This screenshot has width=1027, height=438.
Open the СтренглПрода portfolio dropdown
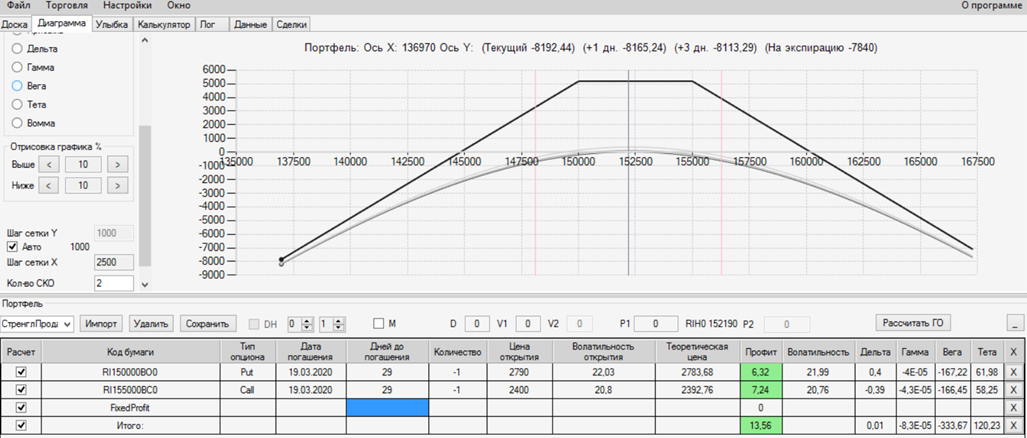(37, 323)
